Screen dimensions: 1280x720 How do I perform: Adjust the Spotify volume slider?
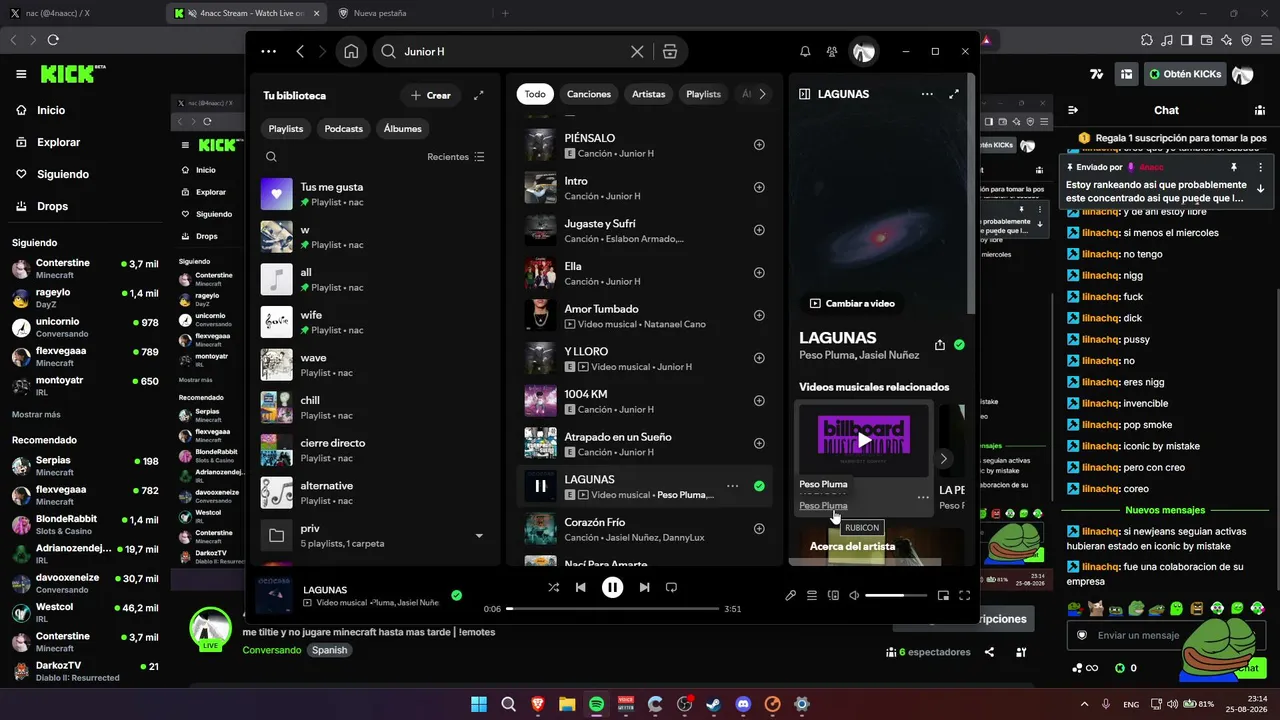click(x=896, y=596)
